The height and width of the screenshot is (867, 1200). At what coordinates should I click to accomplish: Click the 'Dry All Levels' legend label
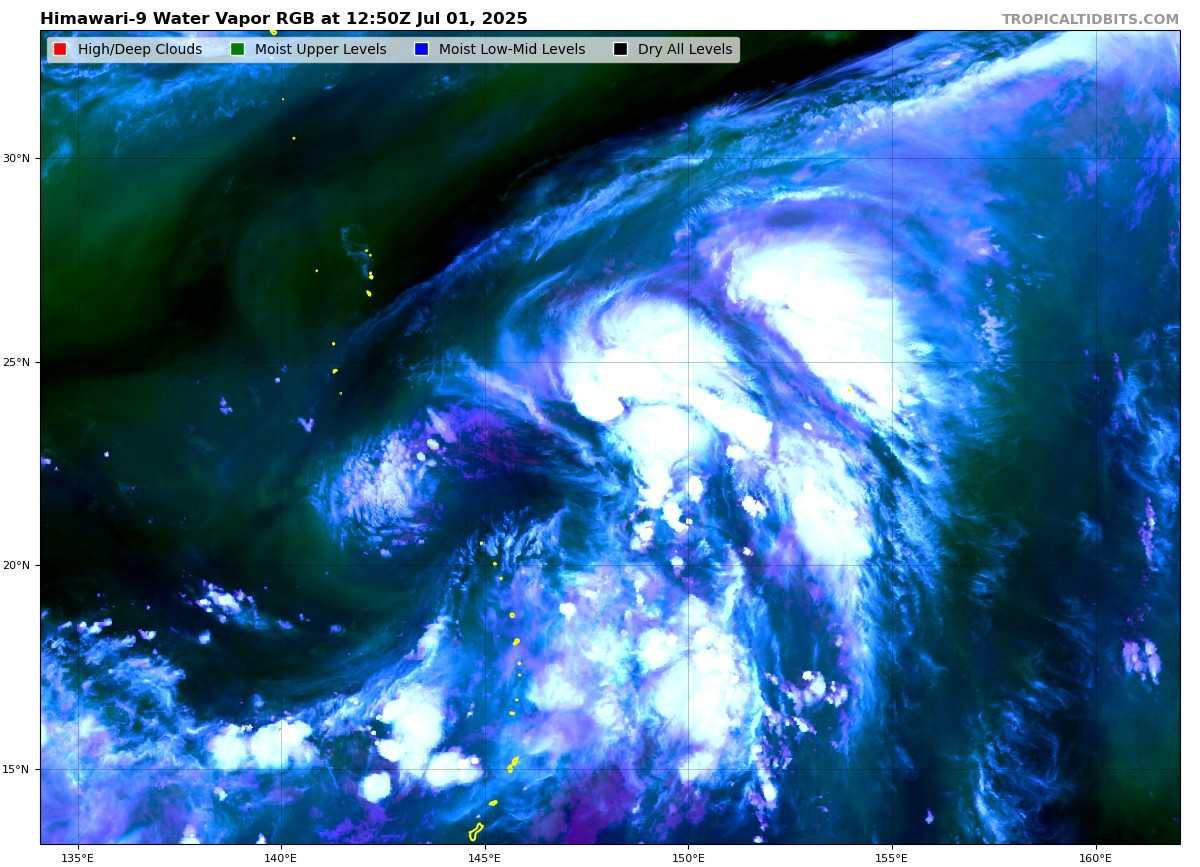point(685,50)
